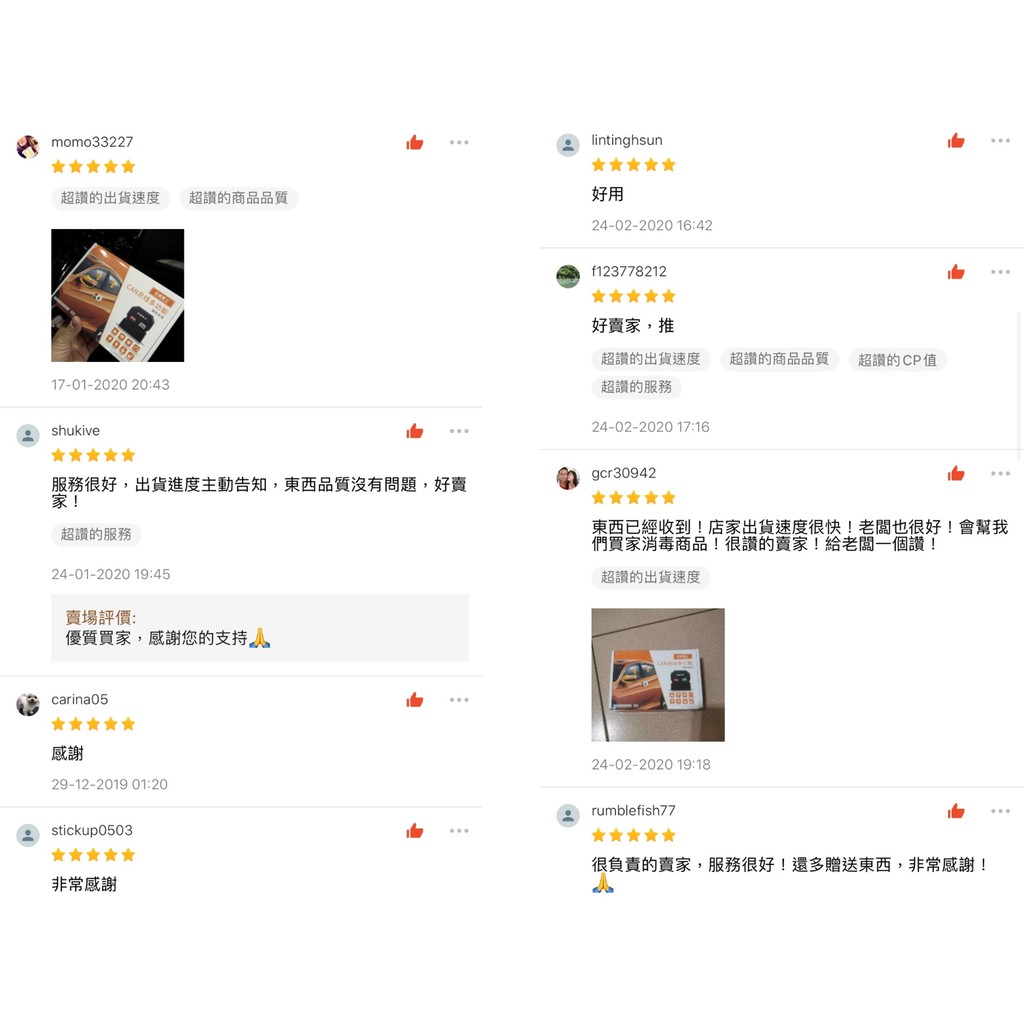Open gcr30942 username profile link
Image resolution: width=1024 pixels, height=1024 pixels.
(x=624, y=473)
